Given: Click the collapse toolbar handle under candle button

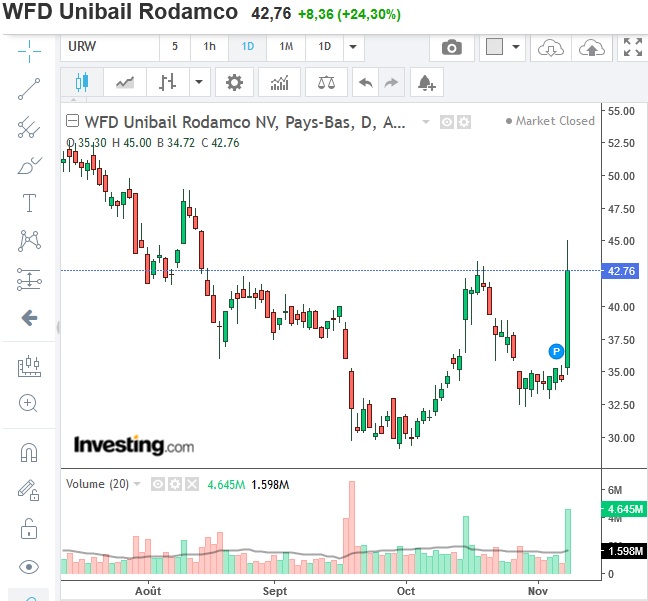Looking at the screenshot, I should click(74, 100).
